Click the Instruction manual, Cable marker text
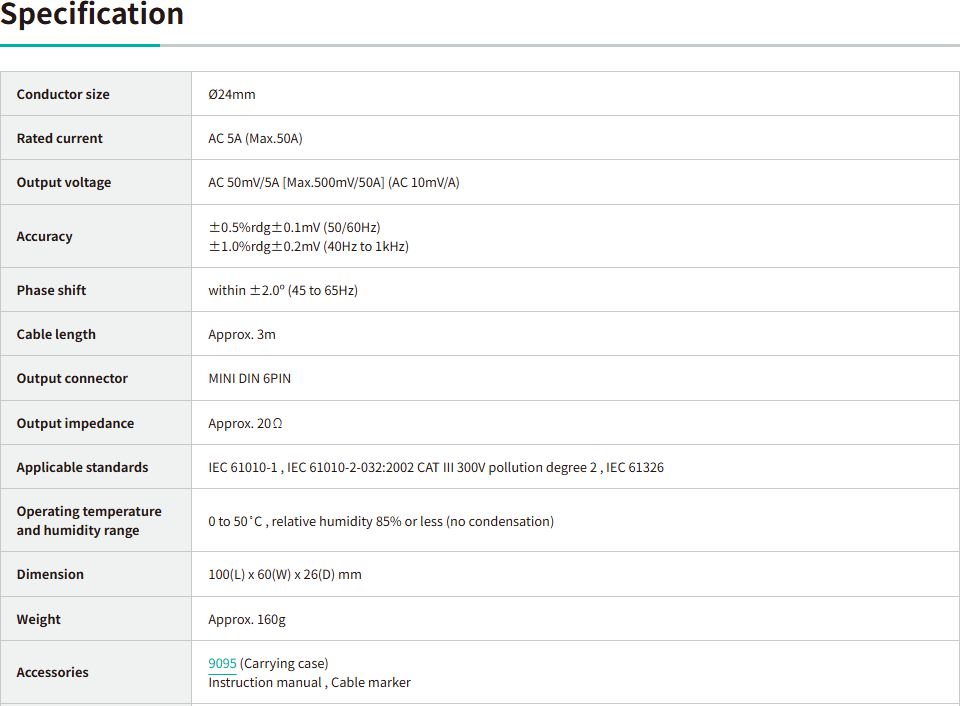 click(x=309, y=682)
